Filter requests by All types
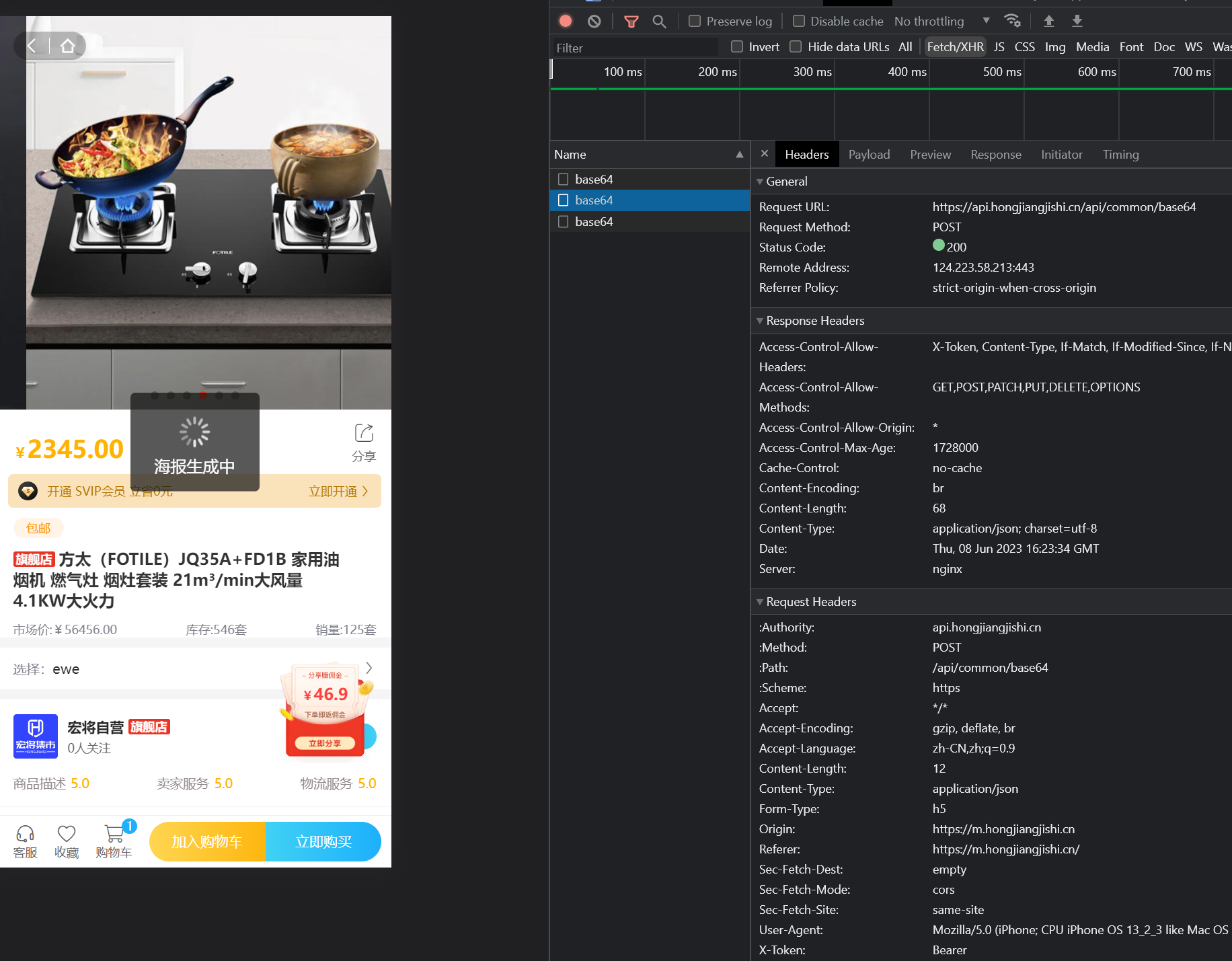This screenshot has width=1232, height=961. pos(905,46)
